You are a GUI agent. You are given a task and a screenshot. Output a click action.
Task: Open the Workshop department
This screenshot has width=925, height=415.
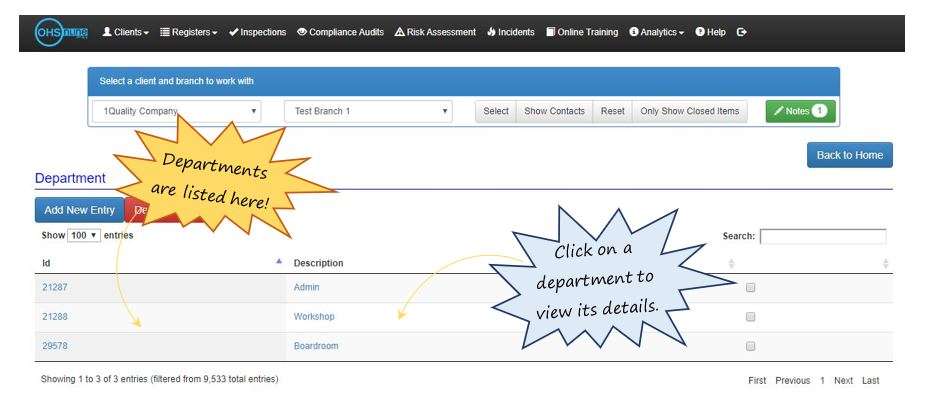pos(314,317)
